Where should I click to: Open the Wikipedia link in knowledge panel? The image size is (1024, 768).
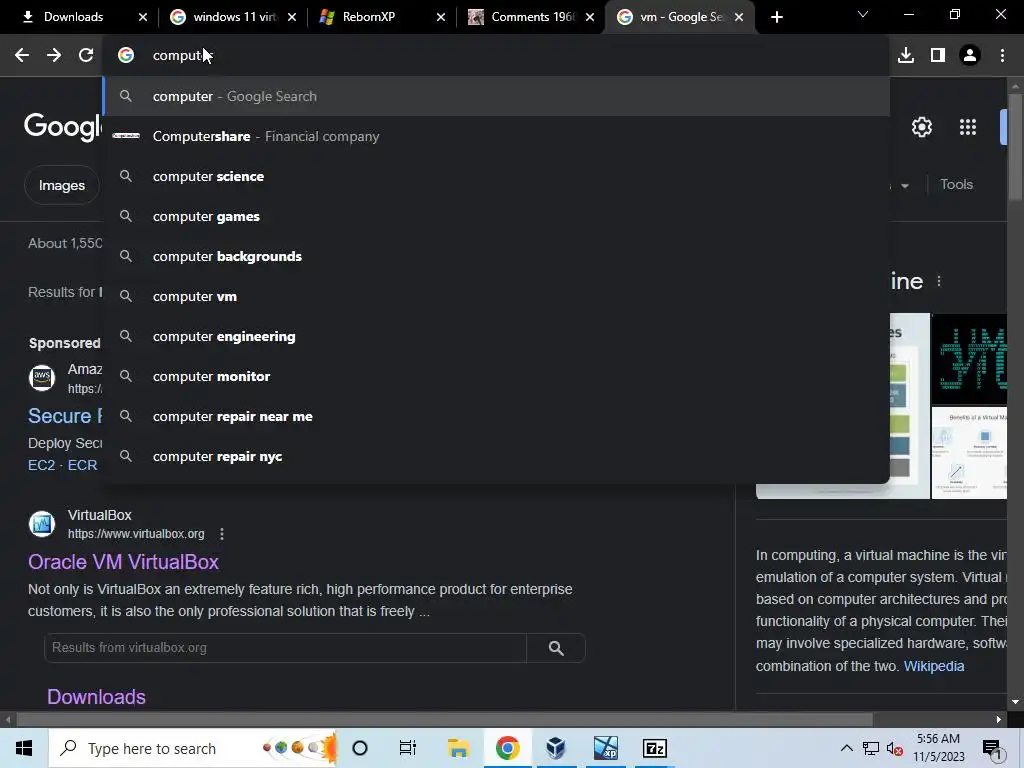[x=933, y=666]
